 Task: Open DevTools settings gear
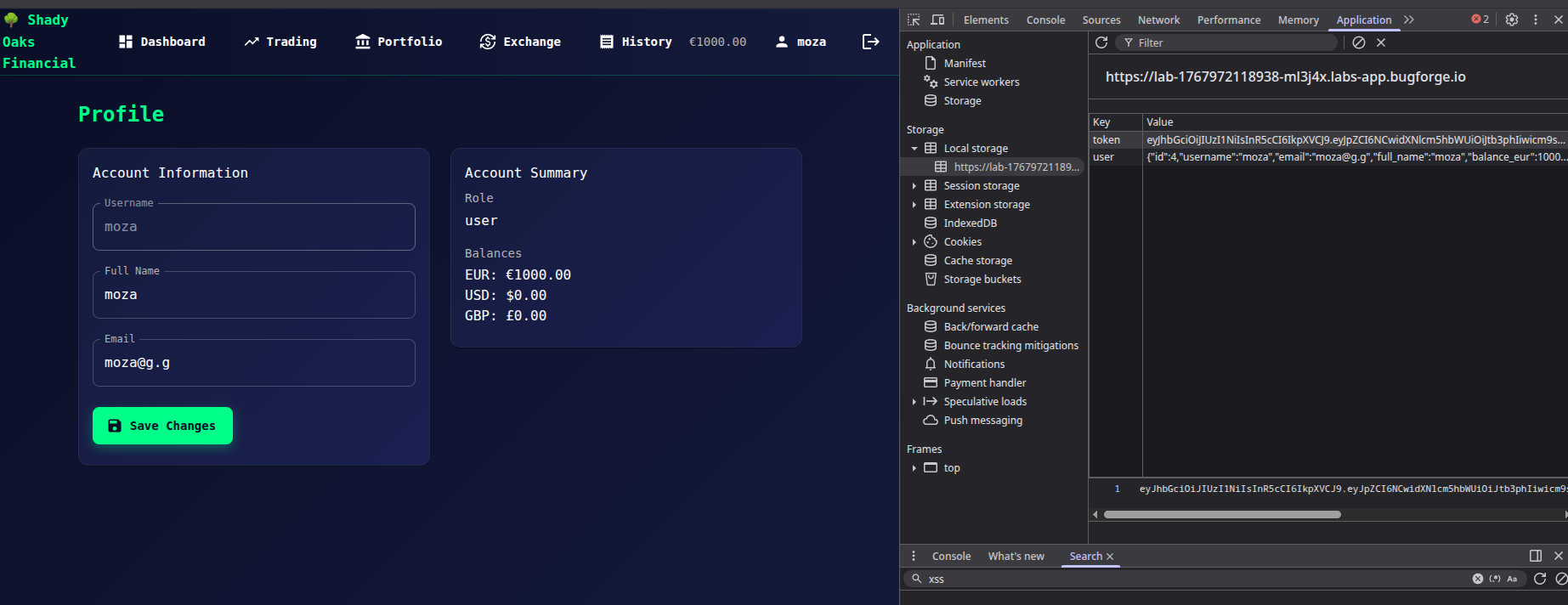pyautogui.click(x=1511, y=20)
